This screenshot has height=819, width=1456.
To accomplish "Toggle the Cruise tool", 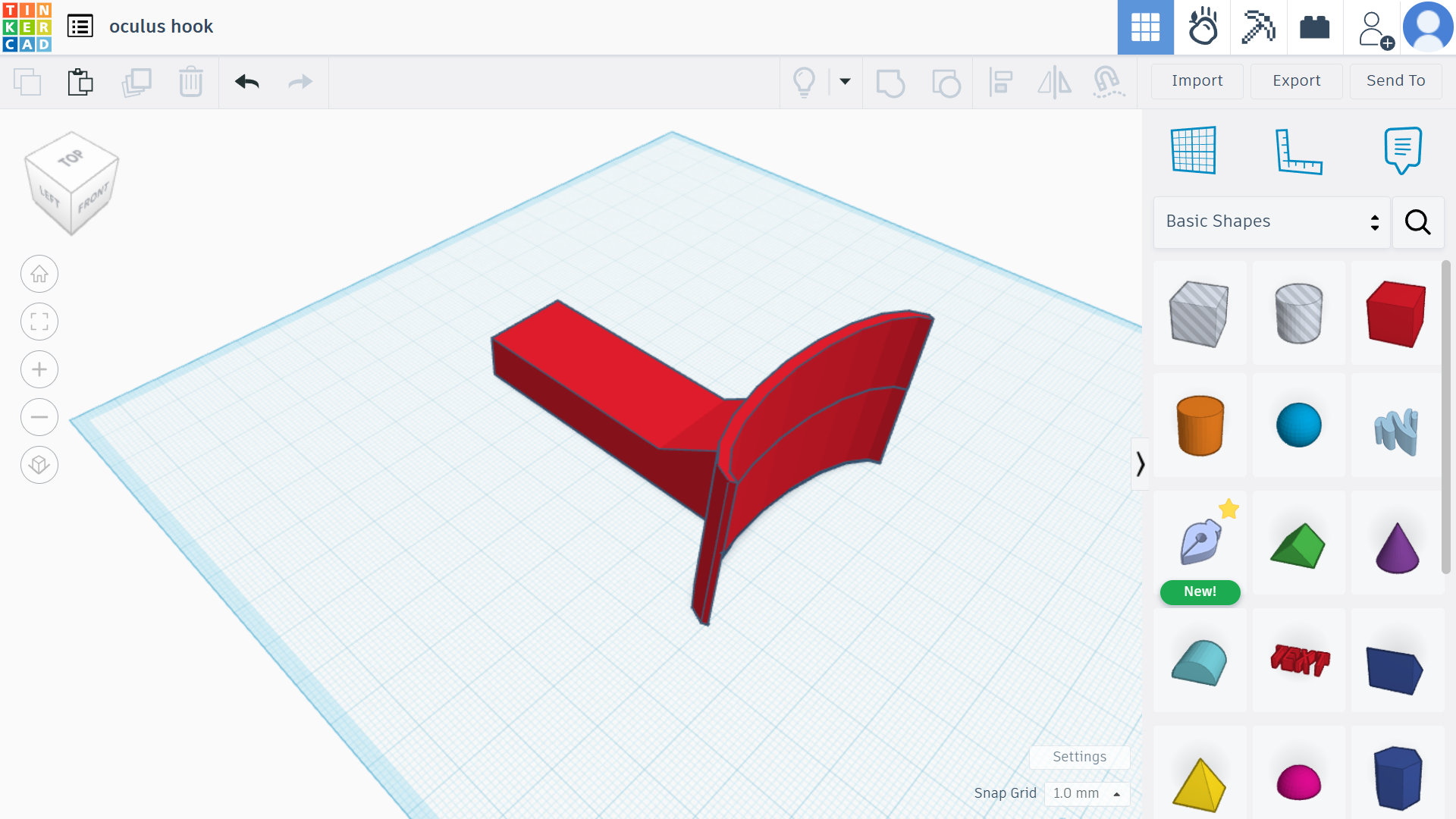I will pyautogui.click(x=1108, y=82).
